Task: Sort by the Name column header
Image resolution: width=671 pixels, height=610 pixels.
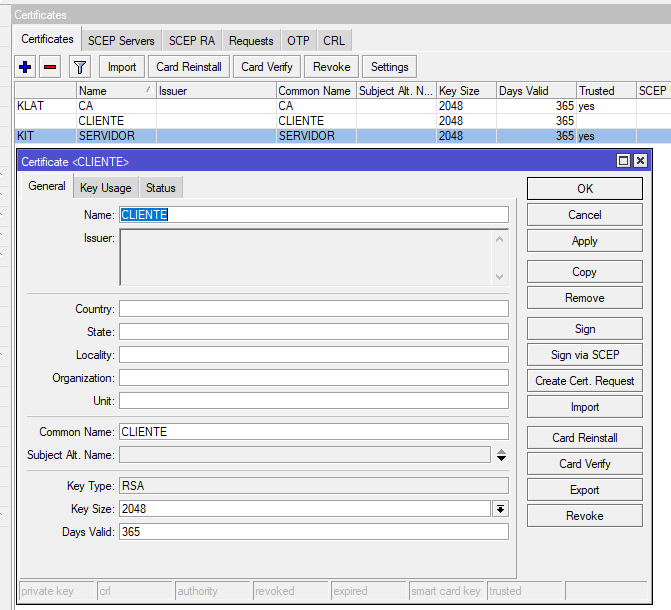Action: [x=116, y=91]
